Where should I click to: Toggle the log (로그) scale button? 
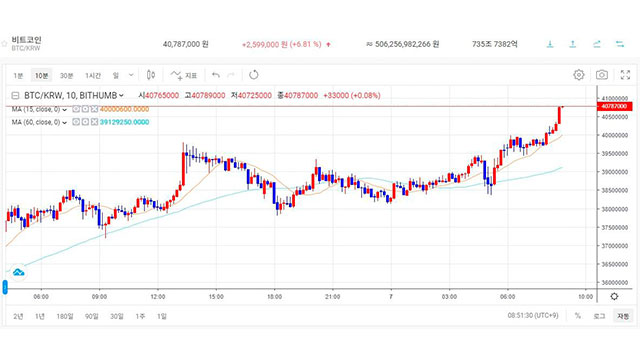[x=599, y=316]
